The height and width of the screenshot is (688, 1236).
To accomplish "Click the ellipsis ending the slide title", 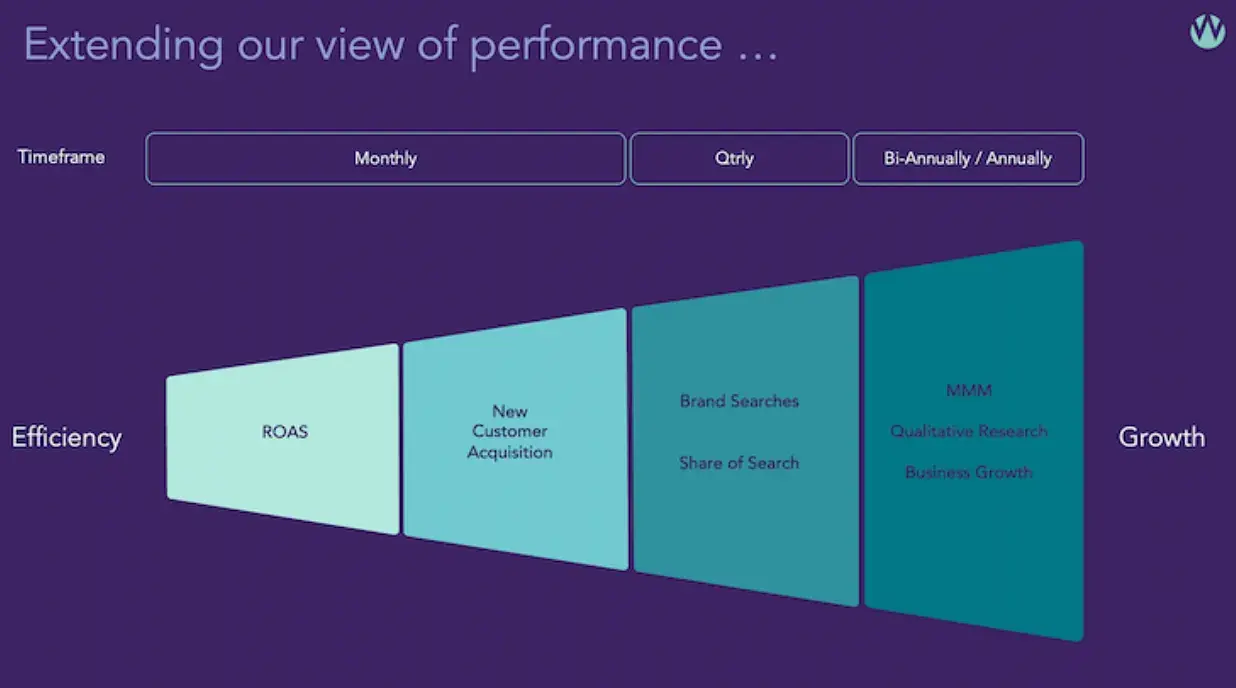I will [757, 48].
